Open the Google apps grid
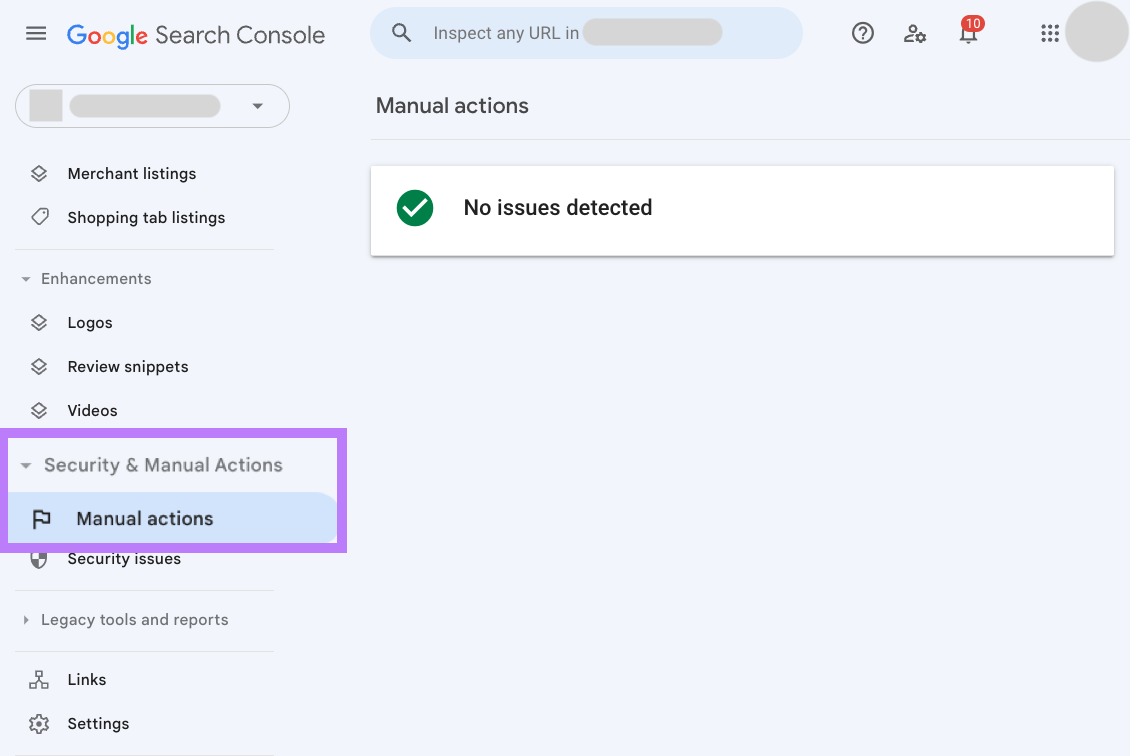The width and height of the screenshot is (1130, 756). (1049, 33)
